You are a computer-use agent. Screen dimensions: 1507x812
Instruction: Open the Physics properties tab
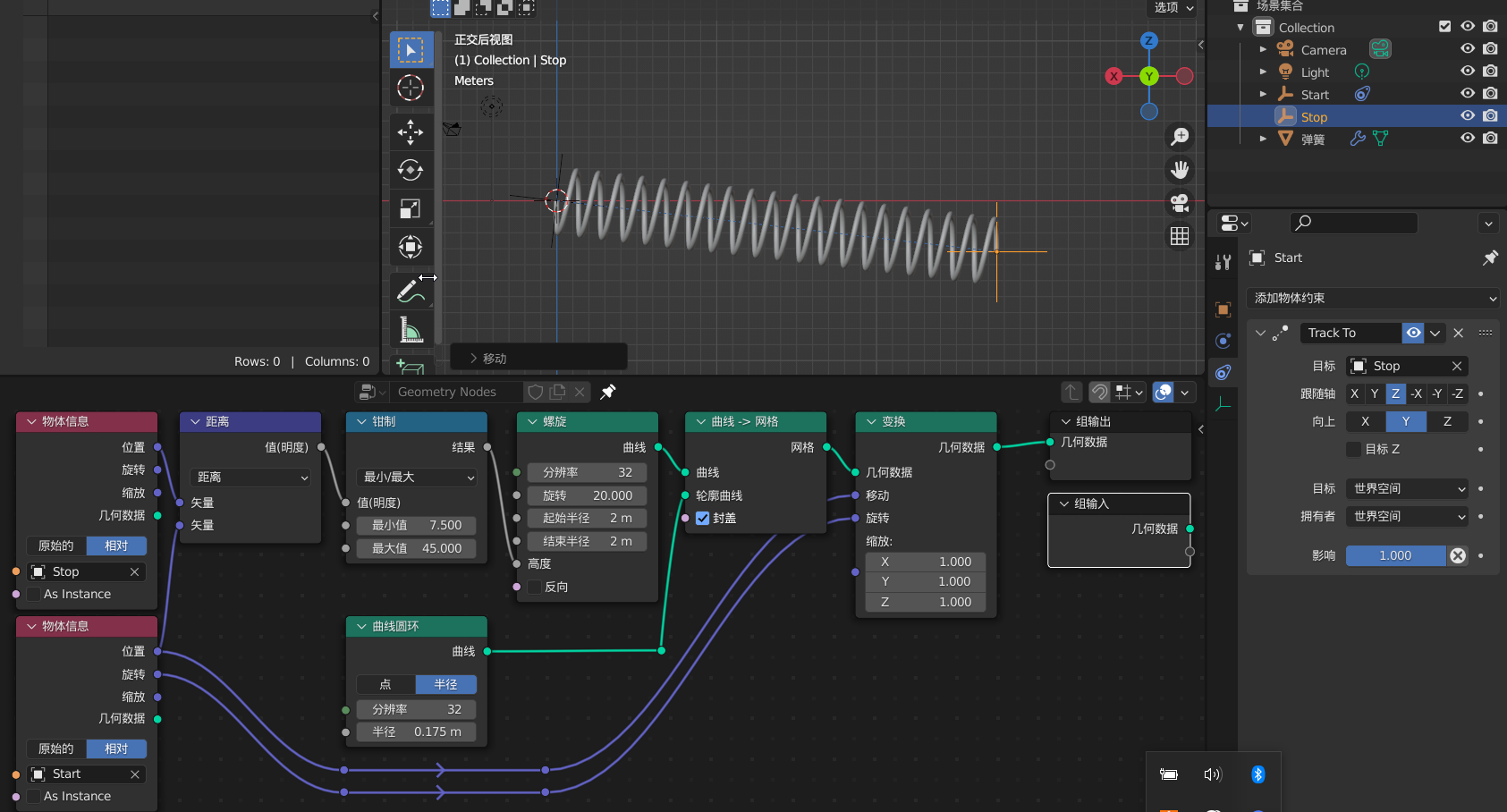(x=1223, y=341)
